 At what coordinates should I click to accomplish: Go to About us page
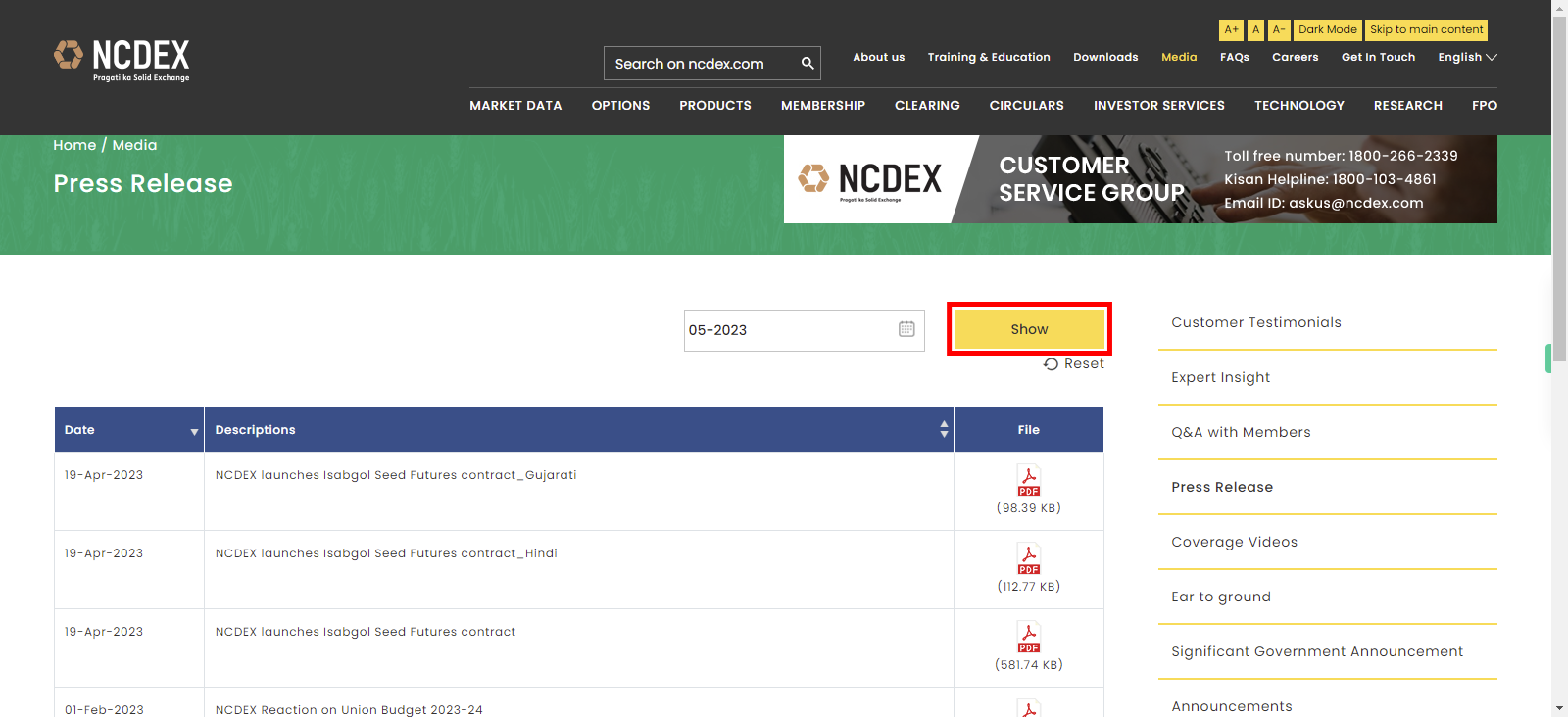click(x=879, y=57)
